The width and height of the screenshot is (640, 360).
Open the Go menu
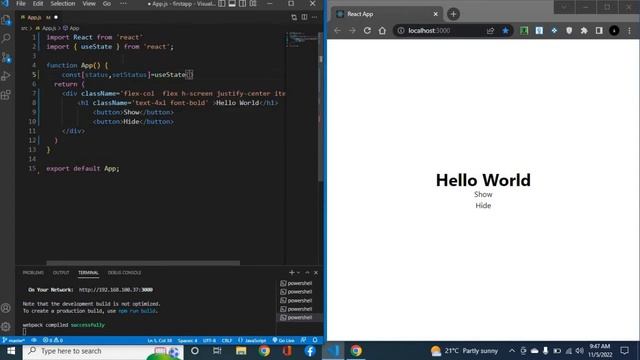[107, 4]
